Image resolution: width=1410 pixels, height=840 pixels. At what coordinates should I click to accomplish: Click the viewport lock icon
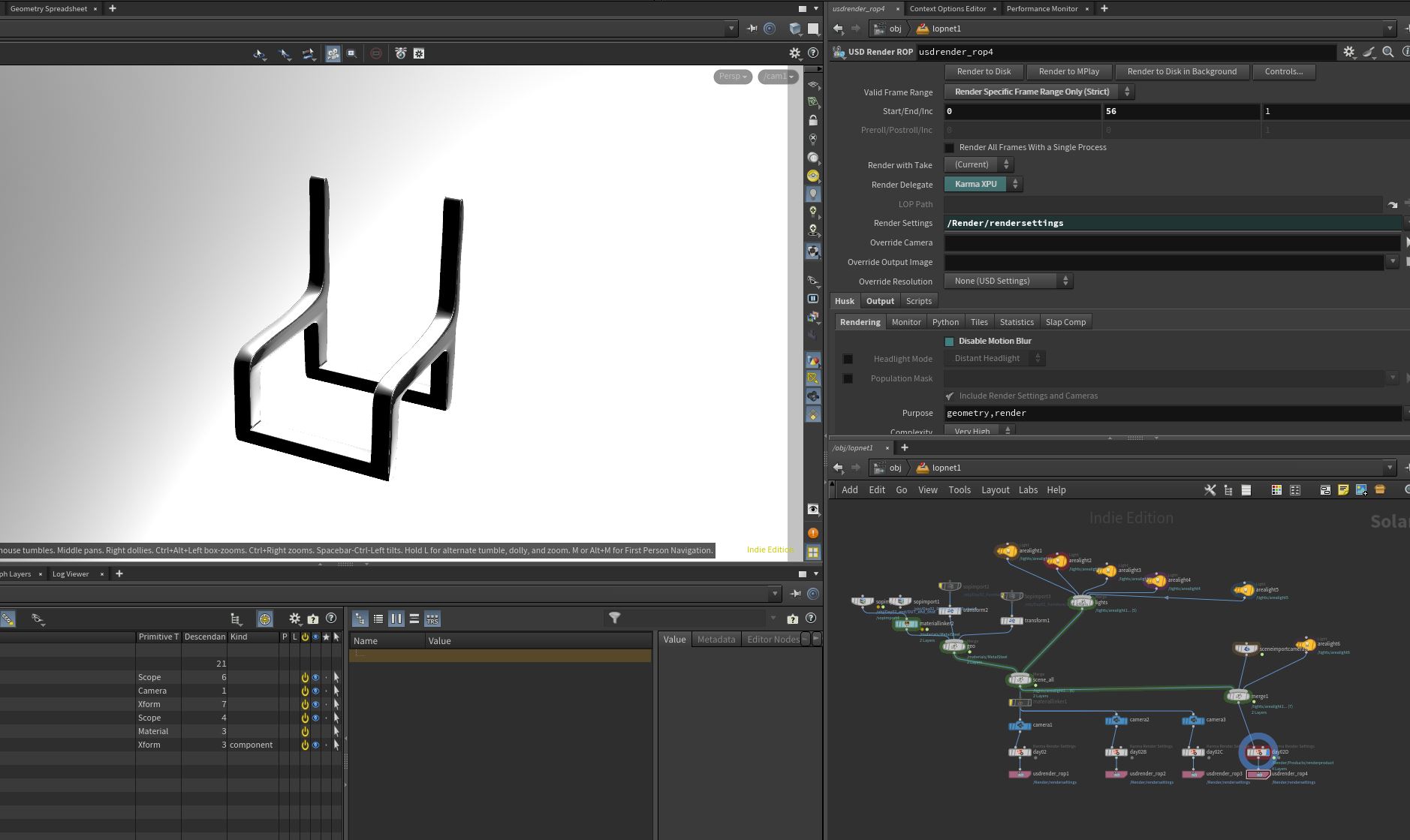(x=813, y=120)
